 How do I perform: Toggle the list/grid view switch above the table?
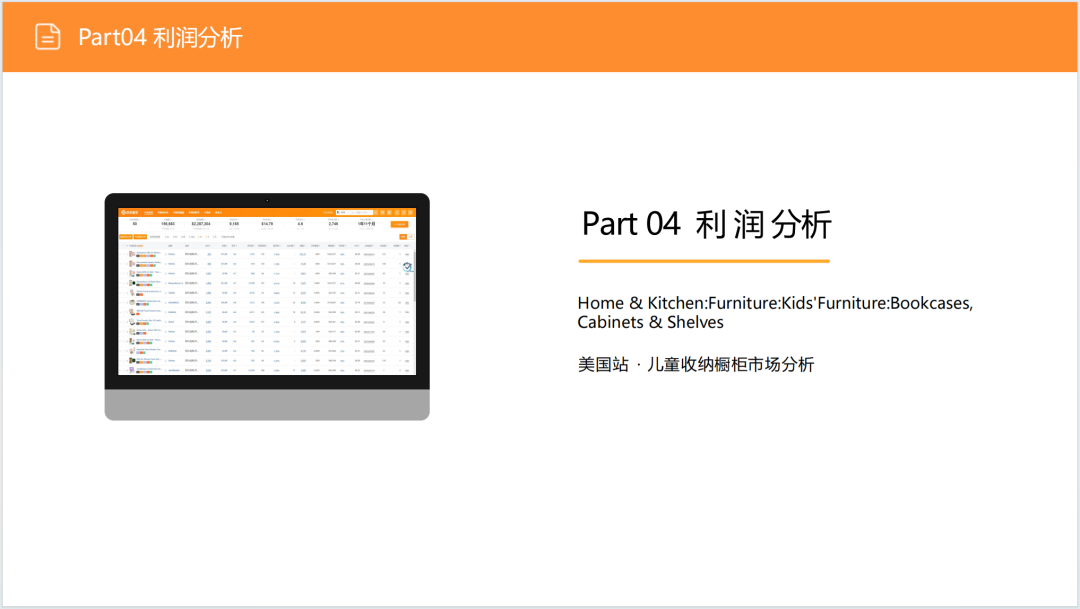click(403, 236)
